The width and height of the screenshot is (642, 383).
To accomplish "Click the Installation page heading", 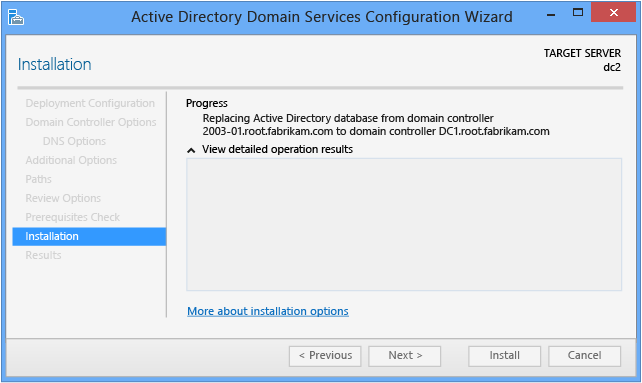I will (54, 65).
